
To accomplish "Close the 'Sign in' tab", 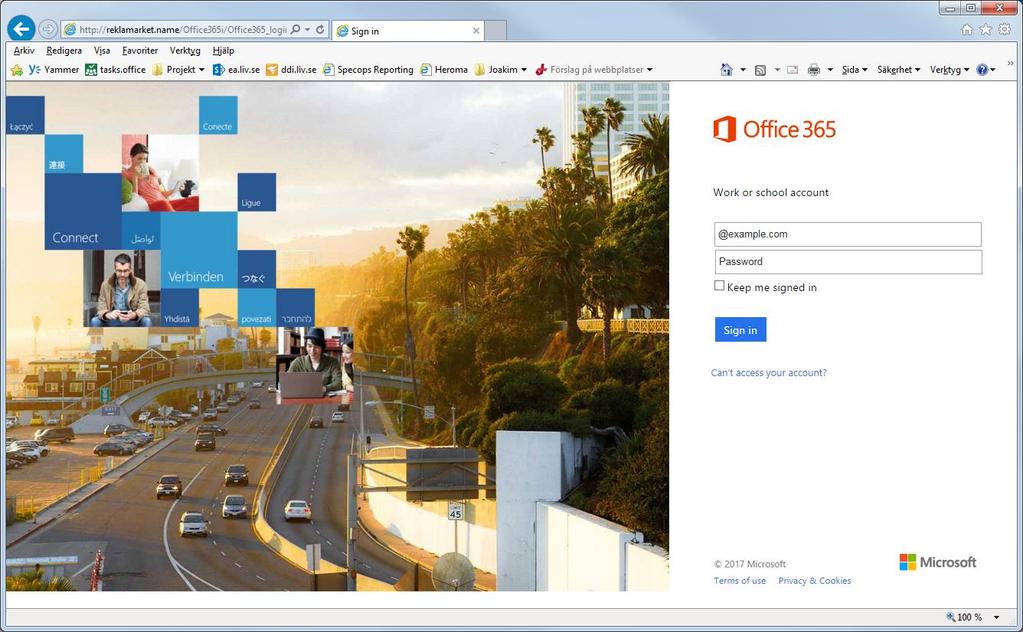I will coord(476,31).
